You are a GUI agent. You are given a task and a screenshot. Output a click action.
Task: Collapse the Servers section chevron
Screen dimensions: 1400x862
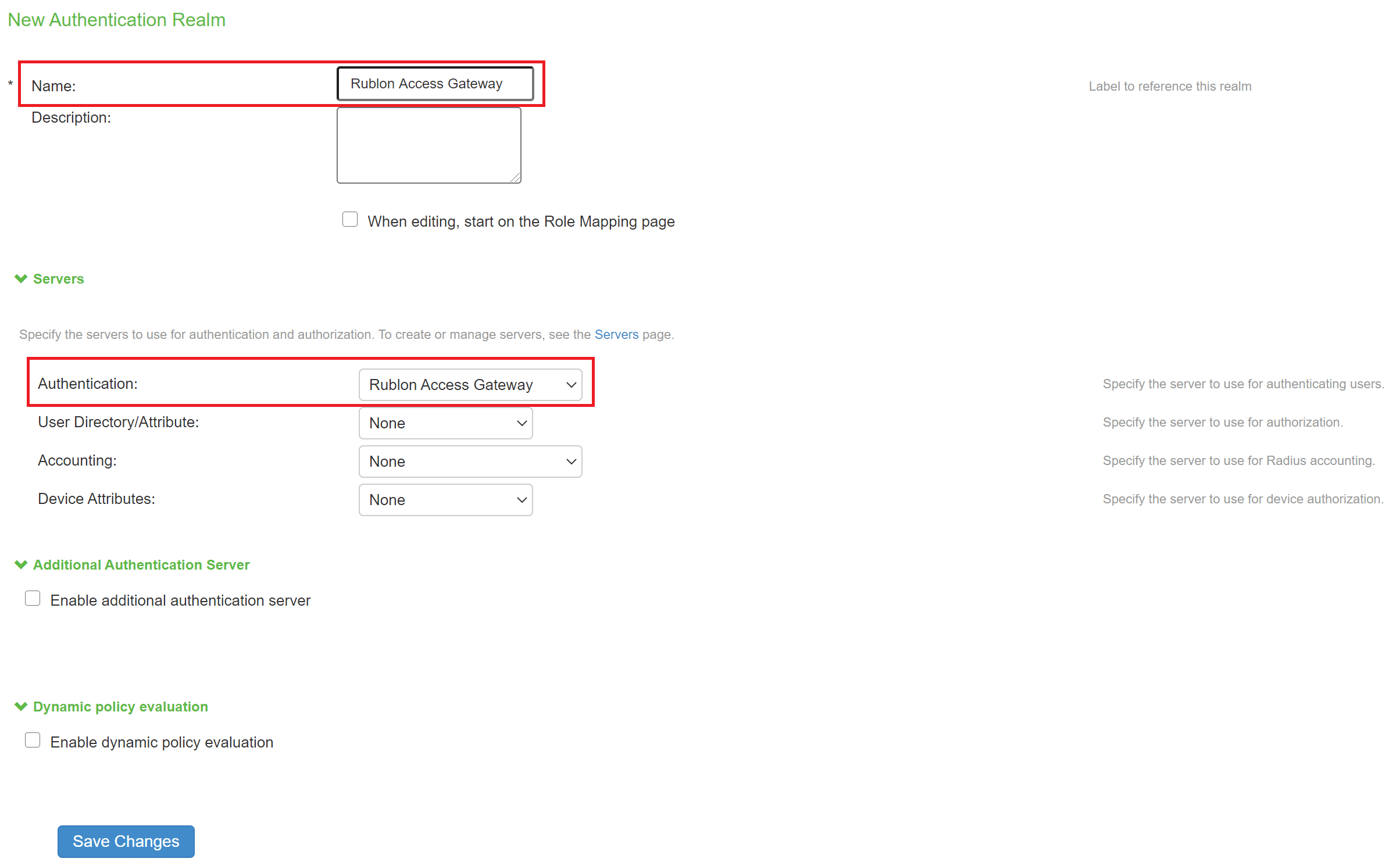[21, 279]
